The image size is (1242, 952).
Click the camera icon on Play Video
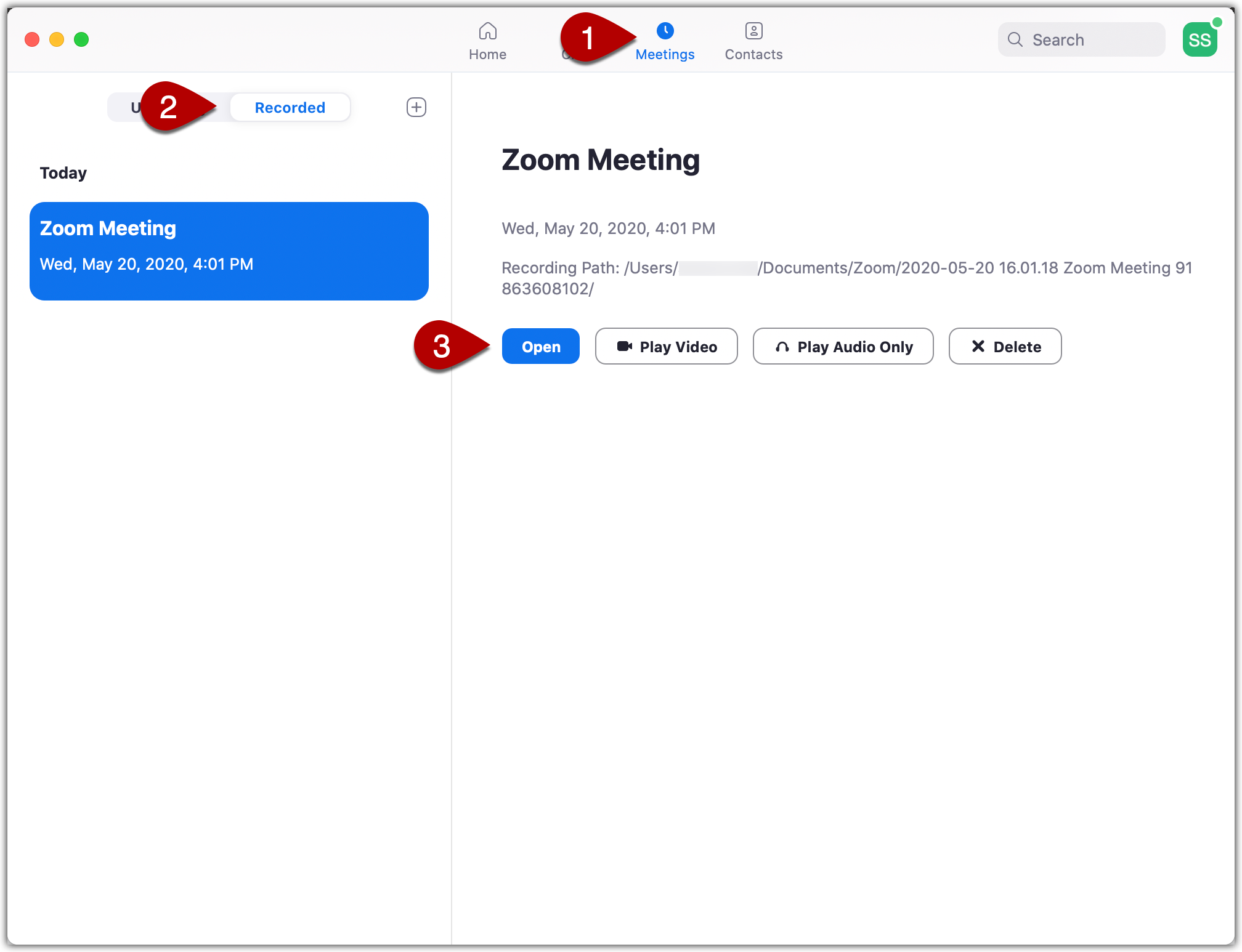625,346
